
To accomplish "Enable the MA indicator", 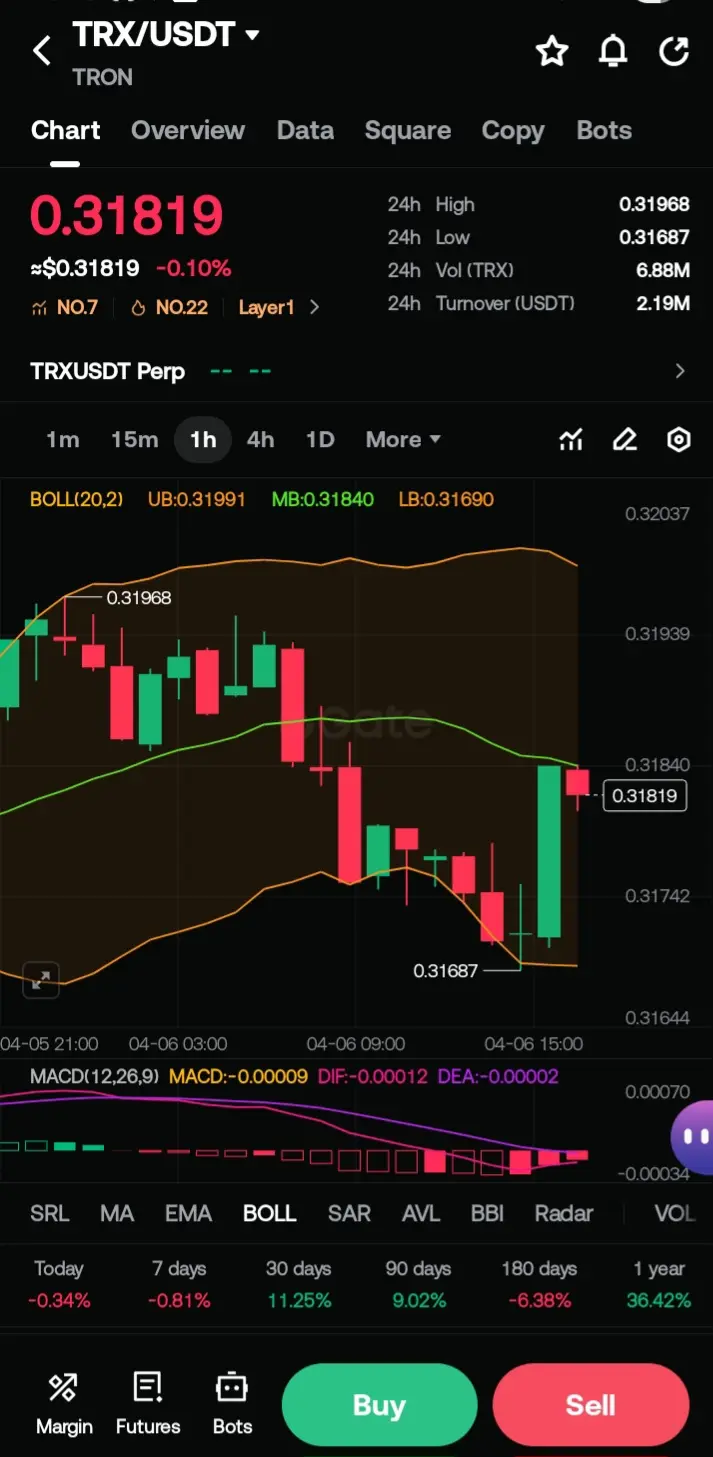I will [117, 1214].
